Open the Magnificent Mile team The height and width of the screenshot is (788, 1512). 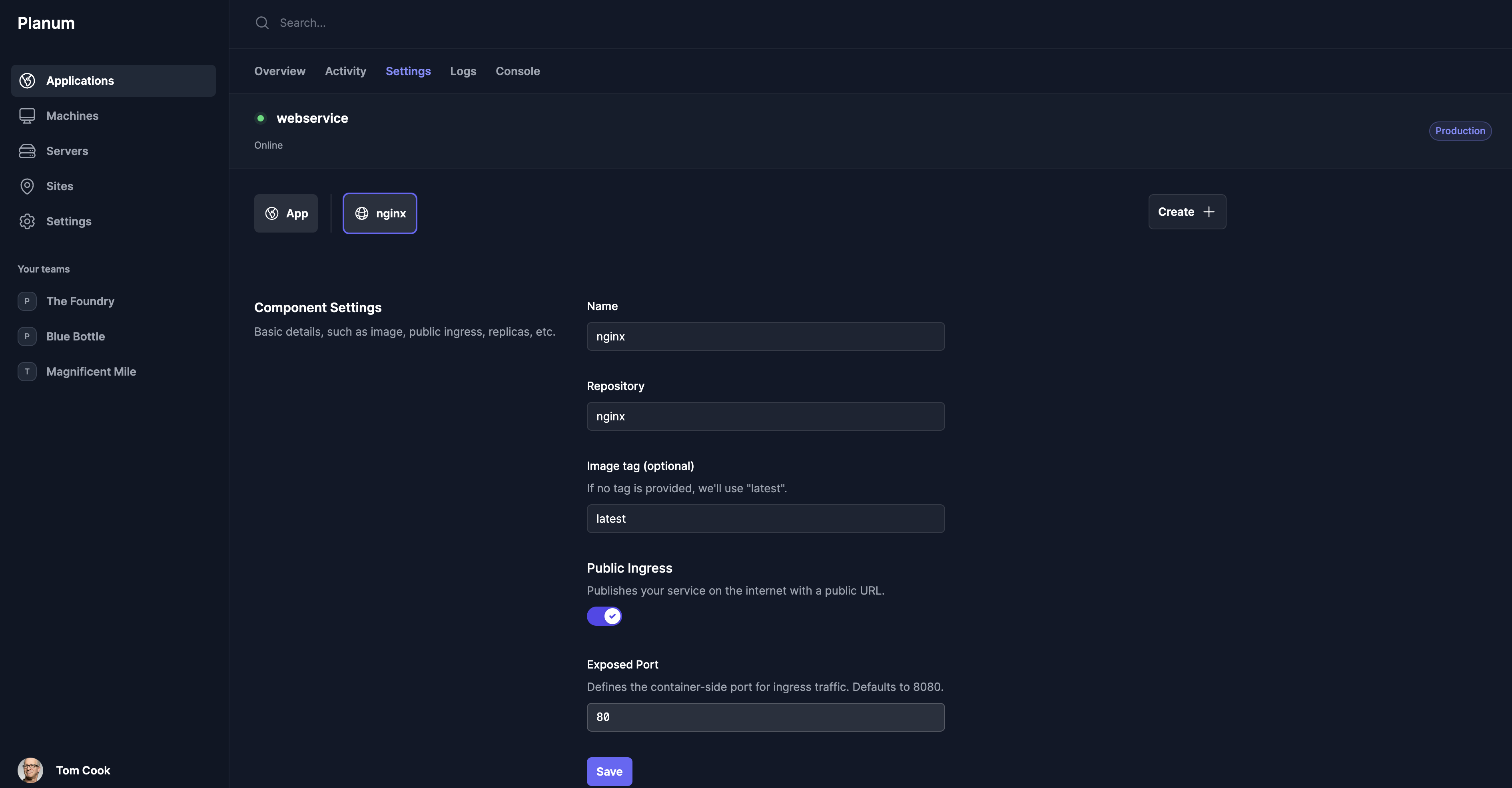tap(91, 371)
